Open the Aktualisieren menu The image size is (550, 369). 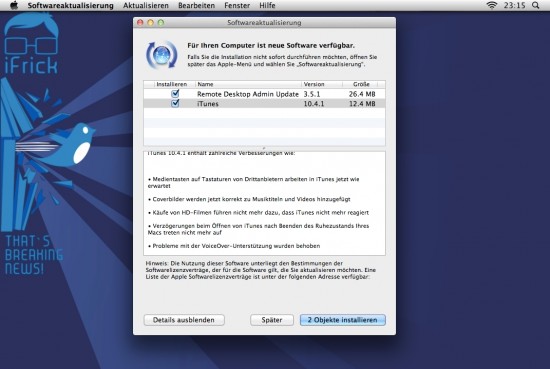point(146,6)
